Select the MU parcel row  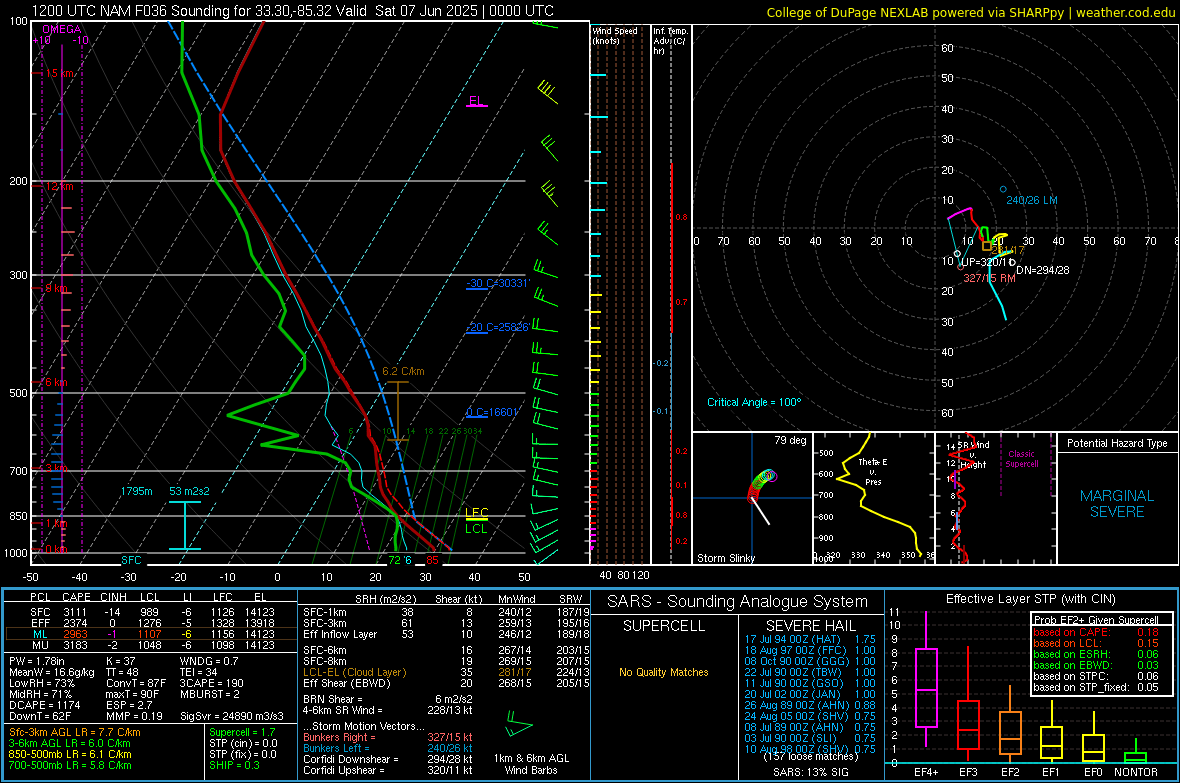click(151, 644)
